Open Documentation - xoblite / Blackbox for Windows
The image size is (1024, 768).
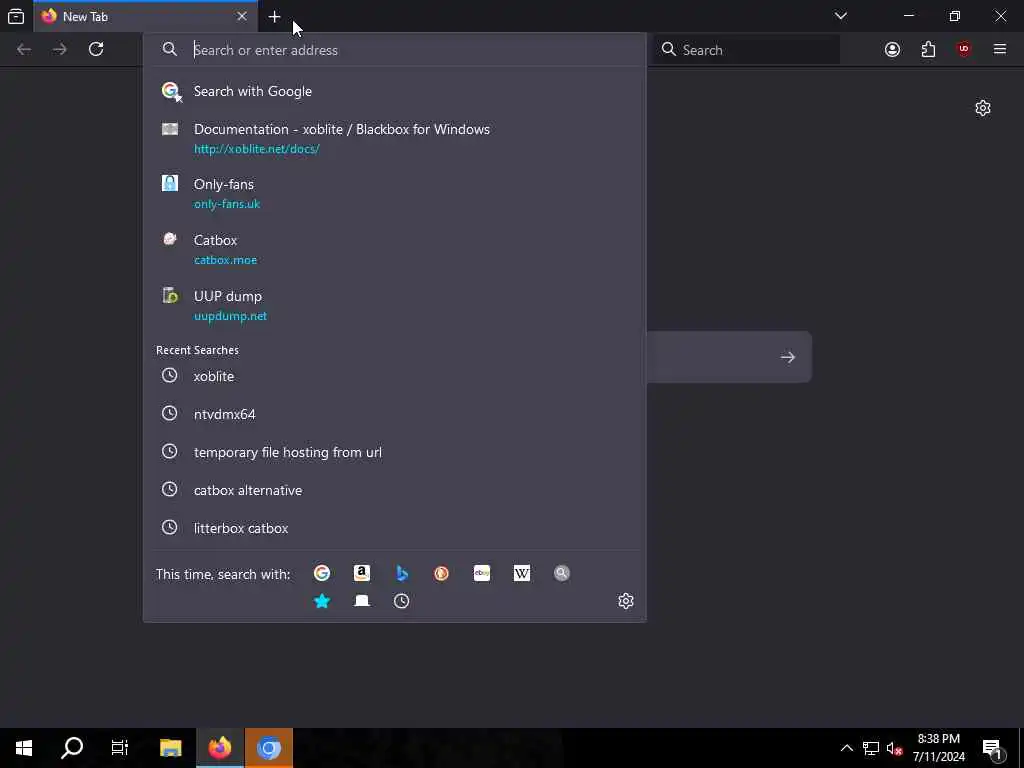(x=394, y=138)
